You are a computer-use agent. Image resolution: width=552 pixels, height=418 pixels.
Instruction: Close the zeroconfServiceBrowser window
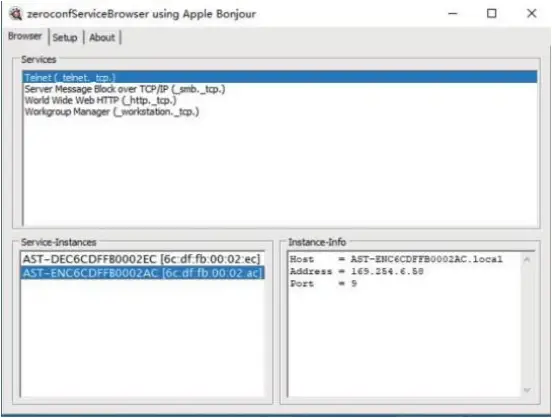click(532, 14)
